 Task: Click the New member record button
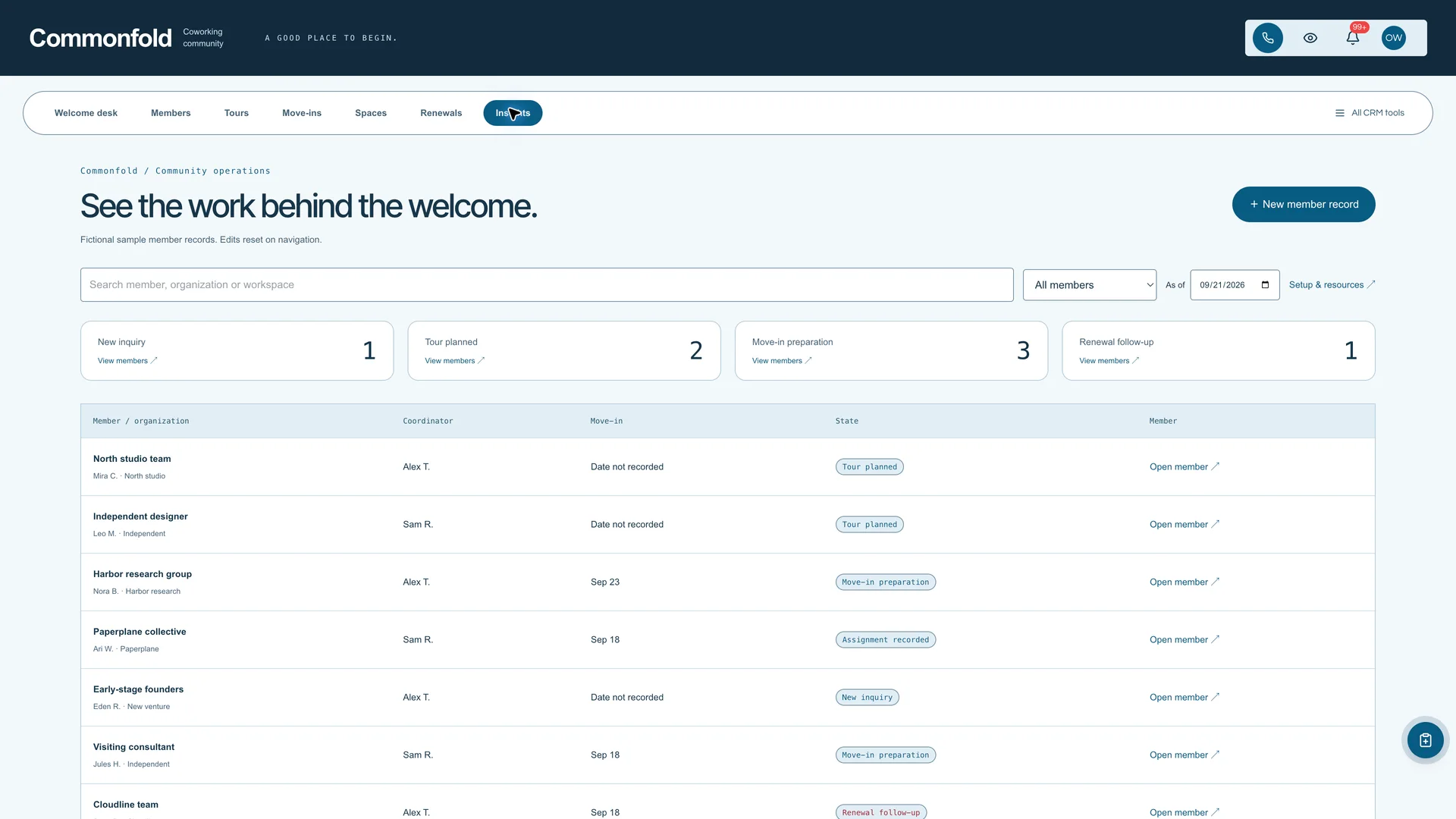click(1303, 205)
